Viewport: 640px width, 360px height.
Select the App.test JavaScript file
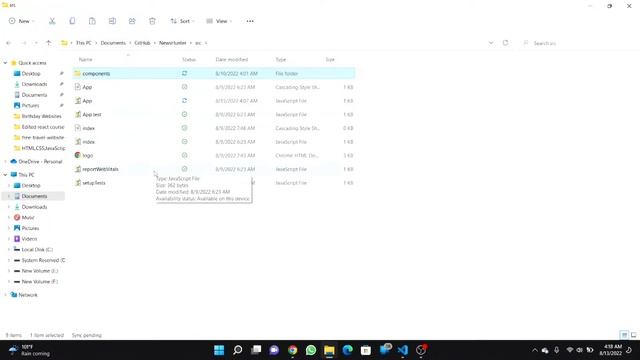[x=214, y=114]
